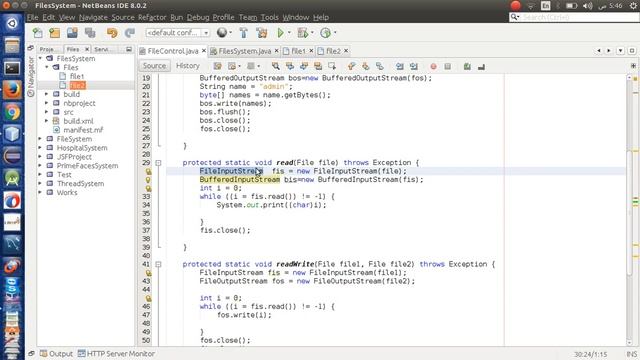Open the Profile Project dropdown arrow
Viewport: 640px width, 360px height.
tap(335, 33)
